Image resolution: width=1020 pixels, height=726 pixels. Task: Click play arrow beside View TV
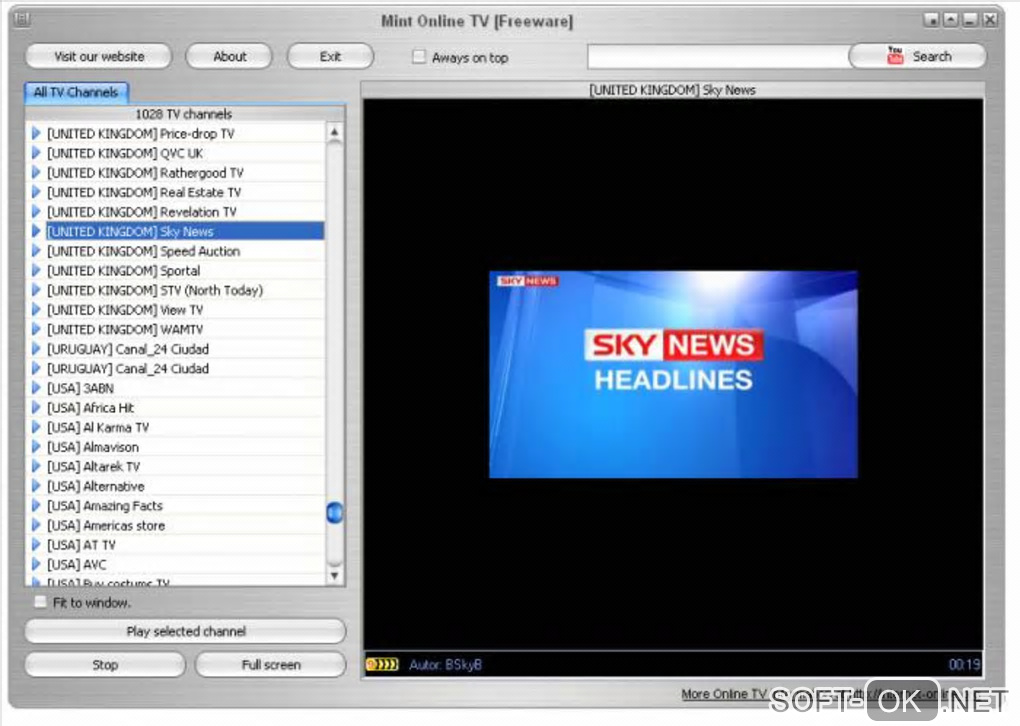click(36, 310)
